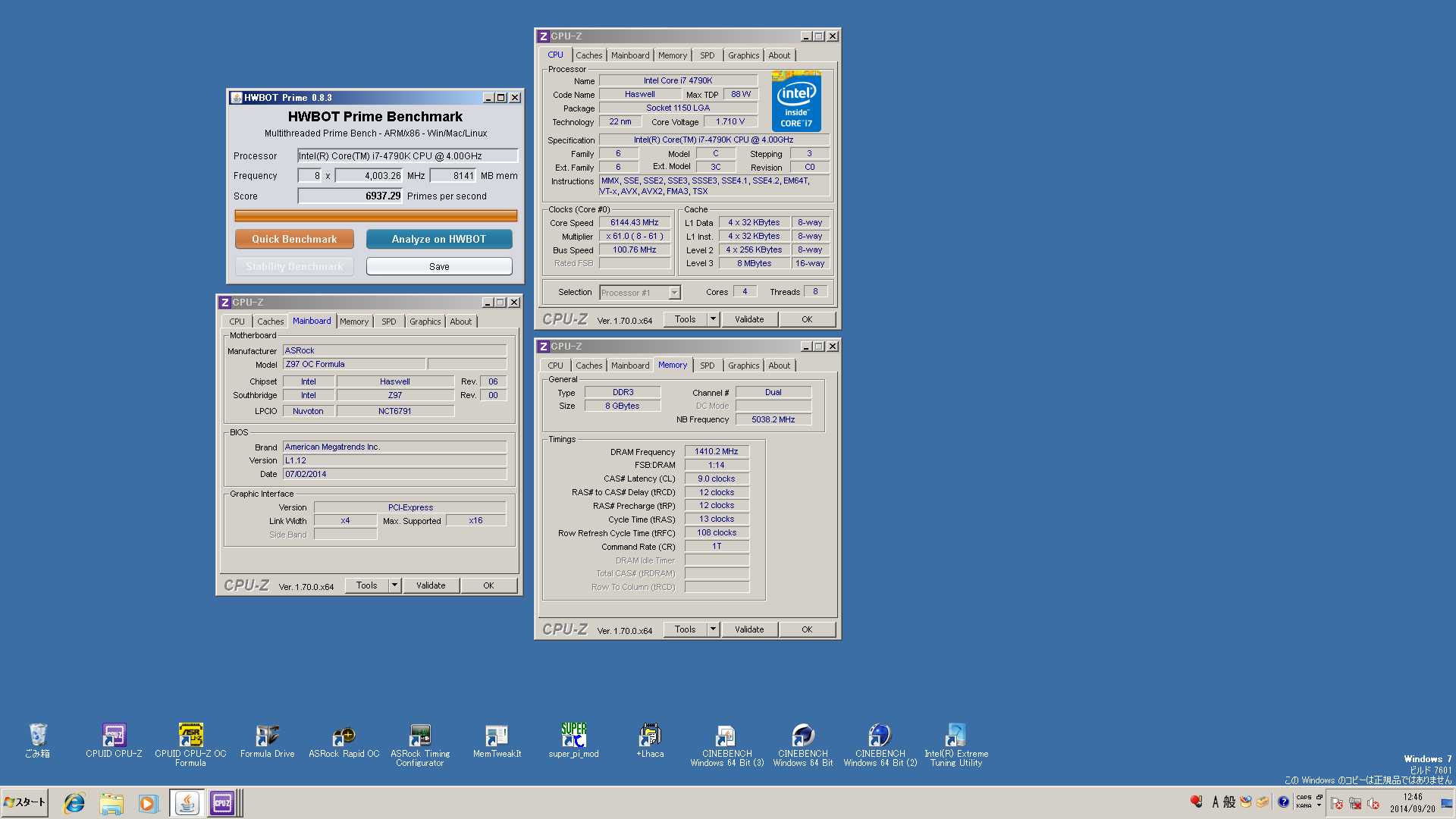1456x819 pixels.
Task: Open CINEBENCH Windows 64 Bit (3) shortcut
Action: [x=726, y=745]
